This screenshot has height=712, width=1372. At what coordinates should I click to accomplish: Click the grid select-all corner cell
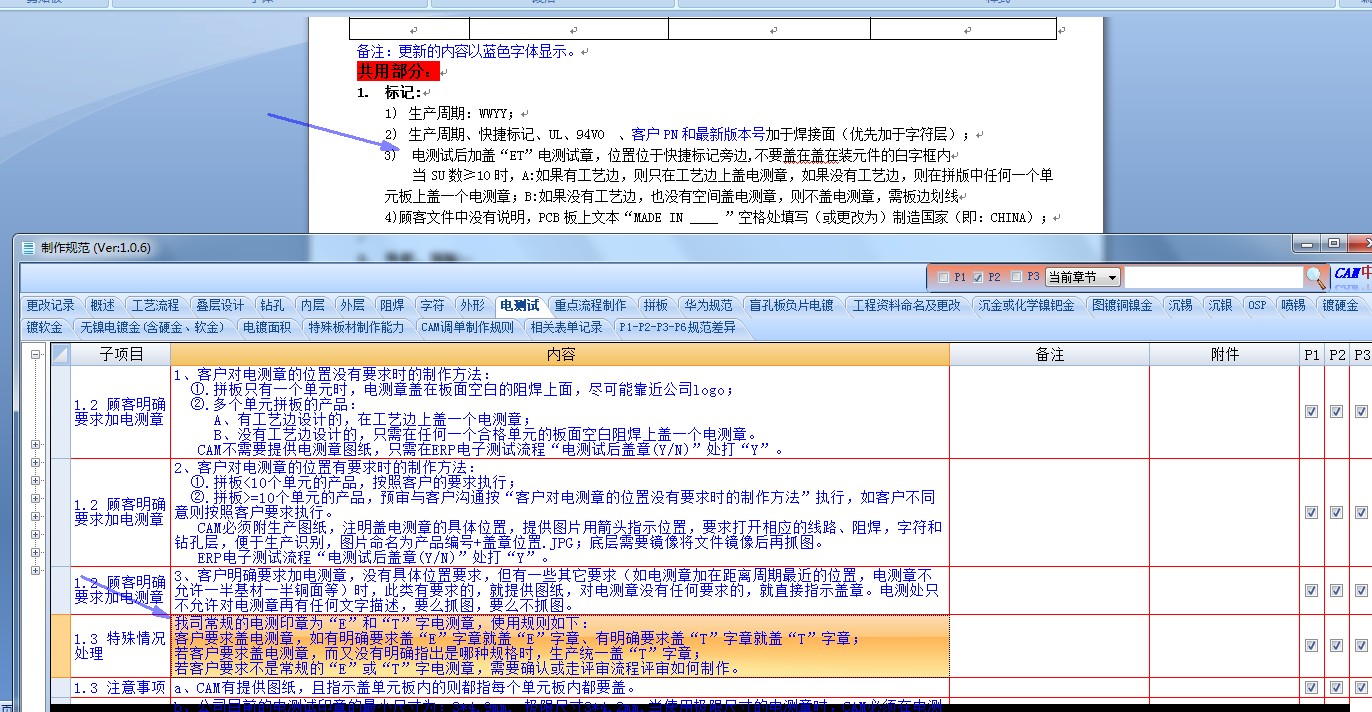pos(60,355)
